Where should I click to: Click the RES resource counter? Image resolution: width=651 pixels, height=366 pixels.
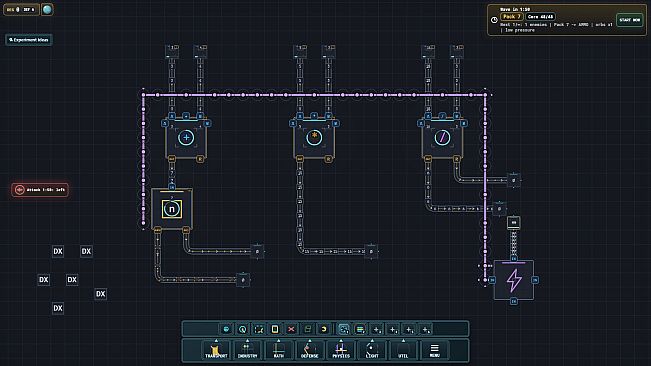(x=12, y=9)
